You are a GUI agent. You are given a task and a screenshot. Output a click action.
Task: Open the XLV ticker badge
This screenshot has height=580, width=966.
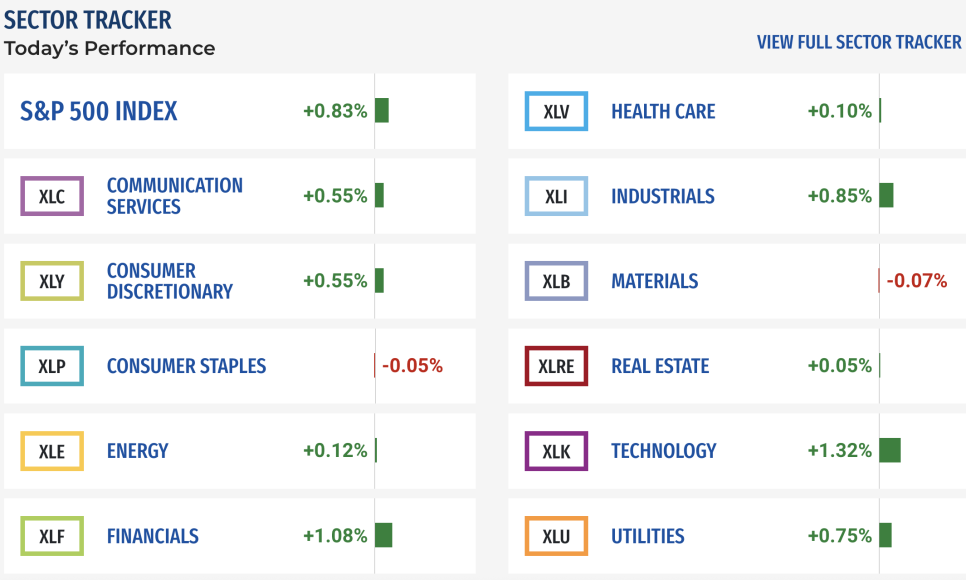point(556,111)
